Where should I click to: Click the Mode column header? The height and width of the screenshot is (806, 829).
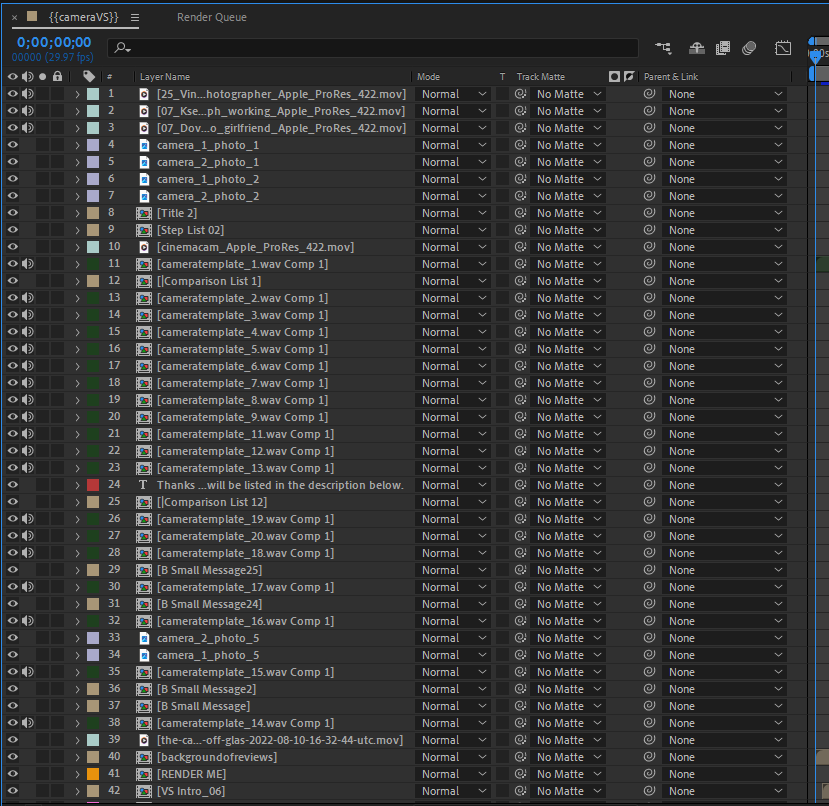(428, 77)
